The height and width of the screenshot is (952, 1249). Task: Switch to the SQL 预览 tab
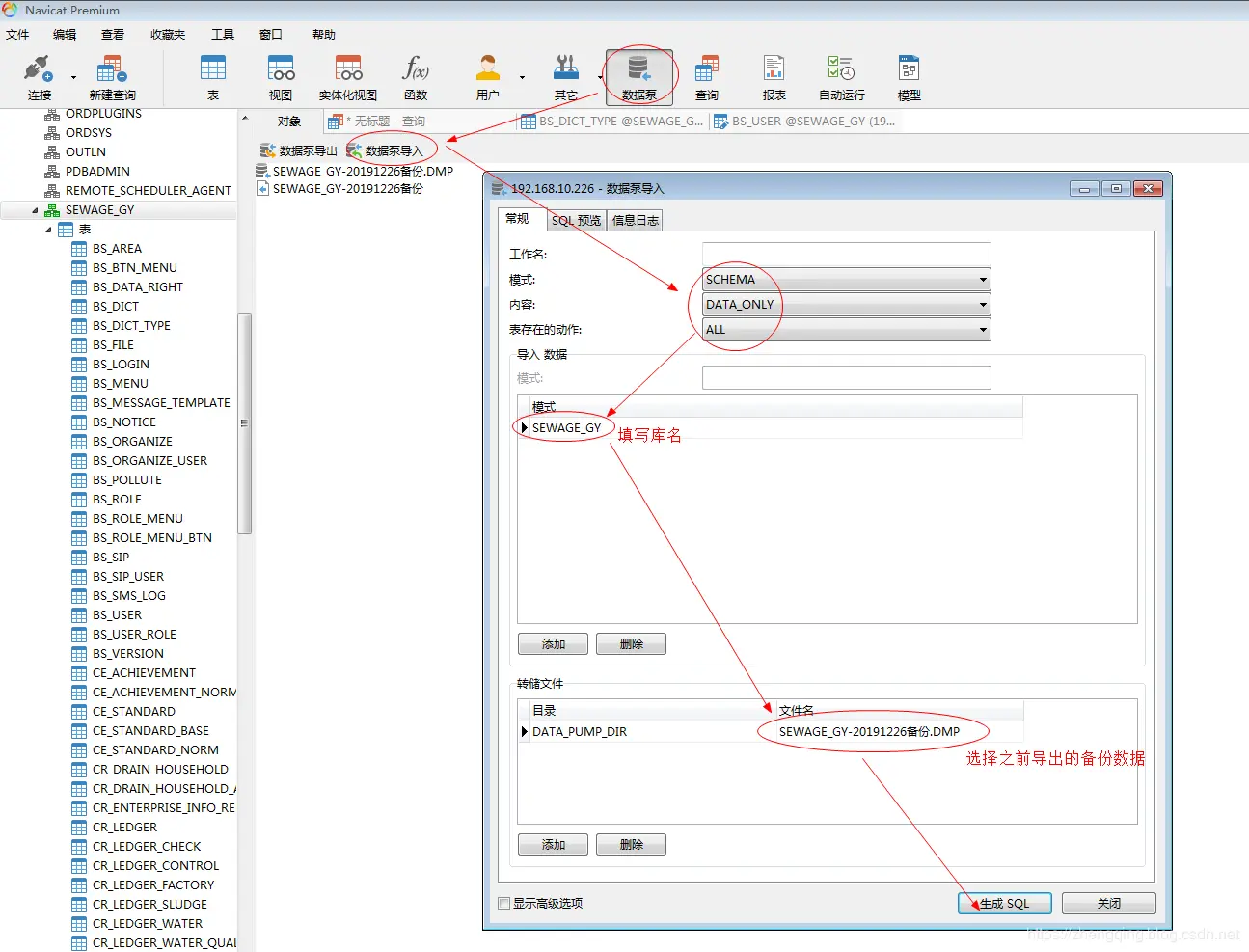[576, 220]
